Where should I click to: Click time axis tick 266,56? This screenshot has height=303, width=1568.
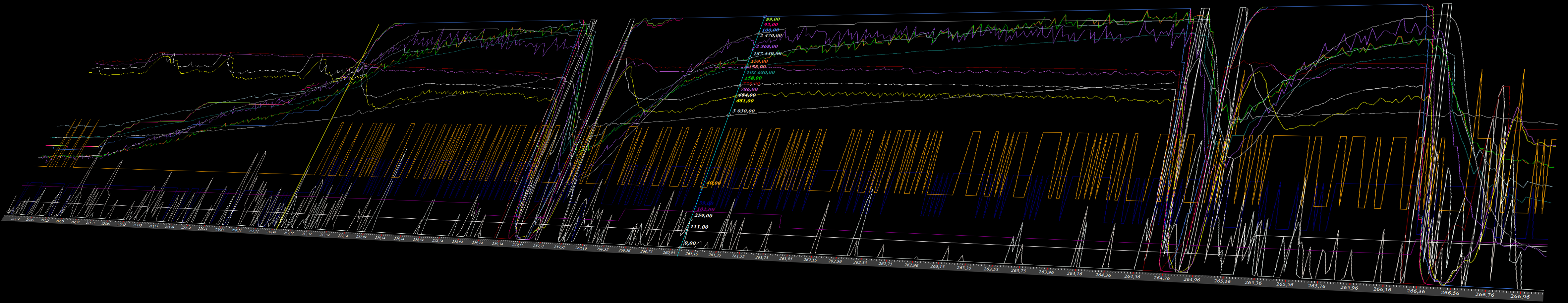pos(1450,293)
